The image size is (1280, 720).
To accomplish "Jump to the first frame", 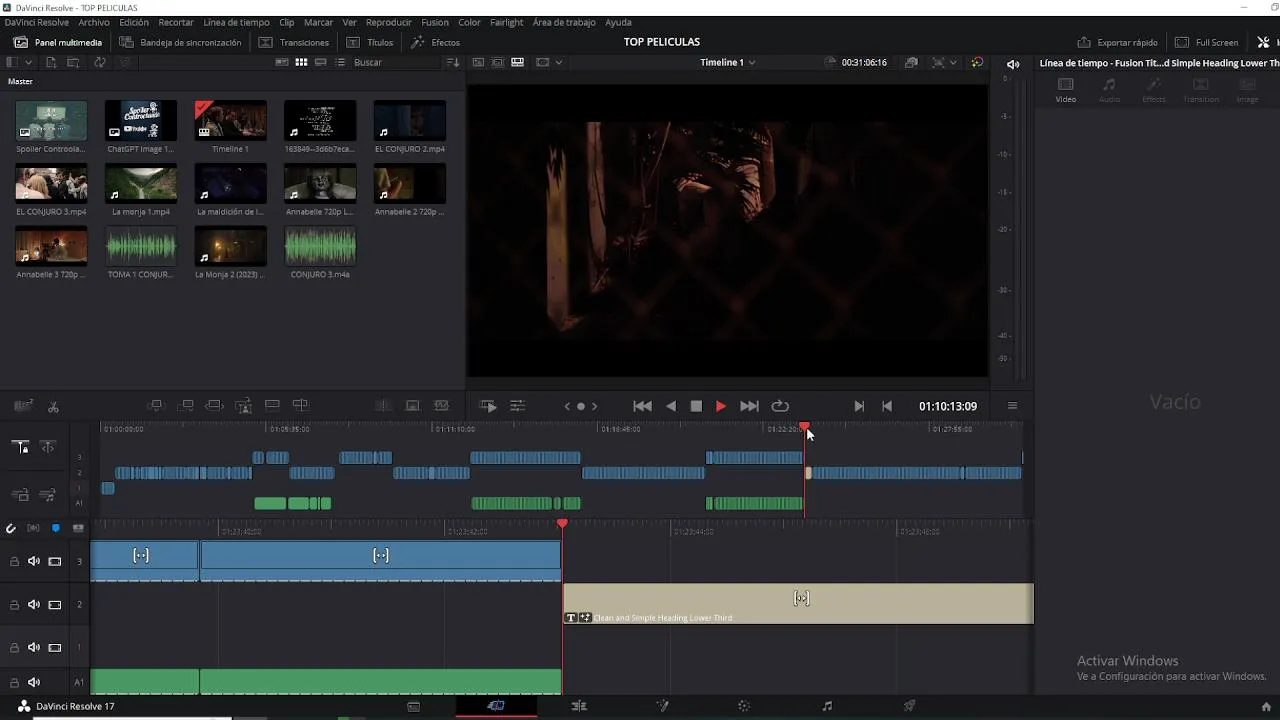I will point(643,406).
